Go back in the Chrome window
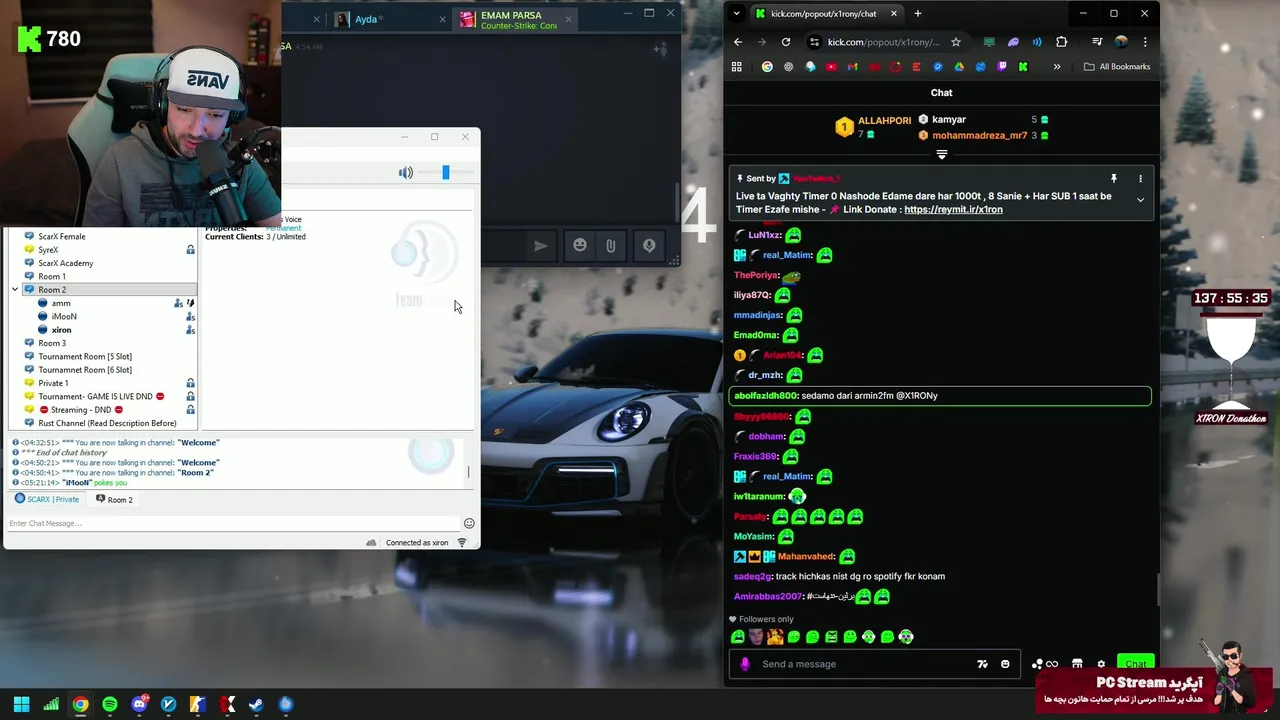The height and width of the screenshot is (720, 1280). click(x=738, y=42)
